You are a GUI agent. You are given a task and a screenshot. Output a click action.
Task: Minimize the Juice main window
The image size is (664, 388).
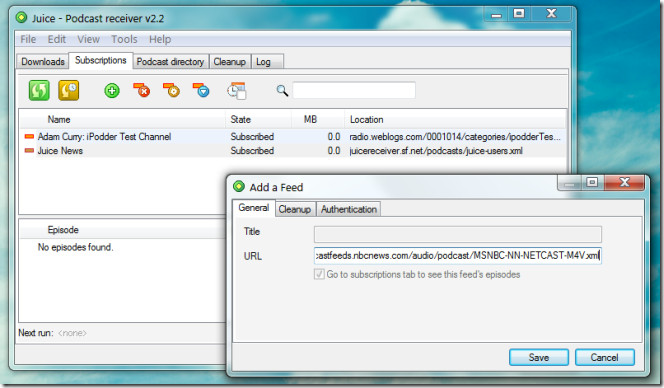tap(496, 14)
